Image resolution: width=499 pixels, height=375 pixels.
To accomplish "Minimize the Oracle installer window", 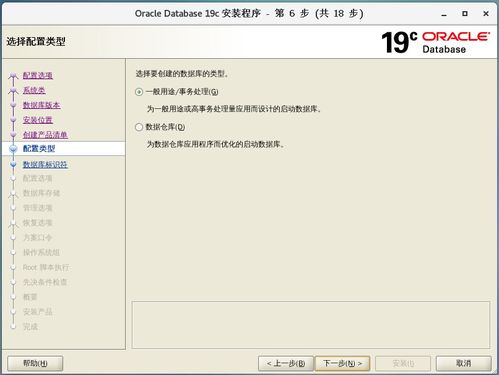I will [x=444, y=14].
